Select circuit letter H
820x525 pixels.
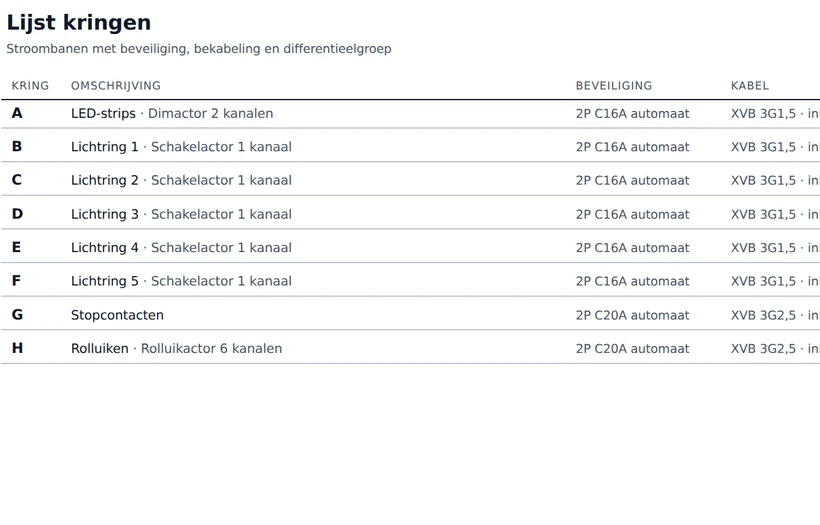tap(17, 348)
